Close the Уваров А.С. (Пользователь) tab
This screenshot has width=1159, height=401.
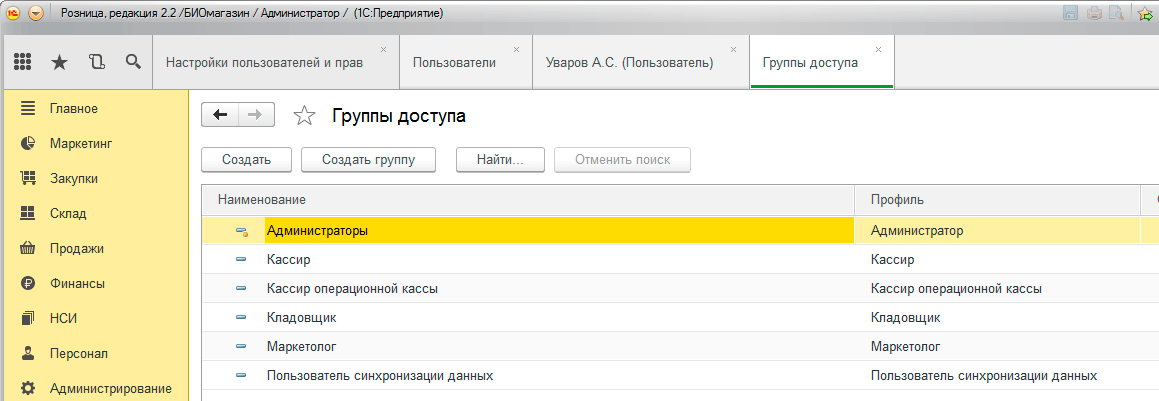(x=735, y=49)
